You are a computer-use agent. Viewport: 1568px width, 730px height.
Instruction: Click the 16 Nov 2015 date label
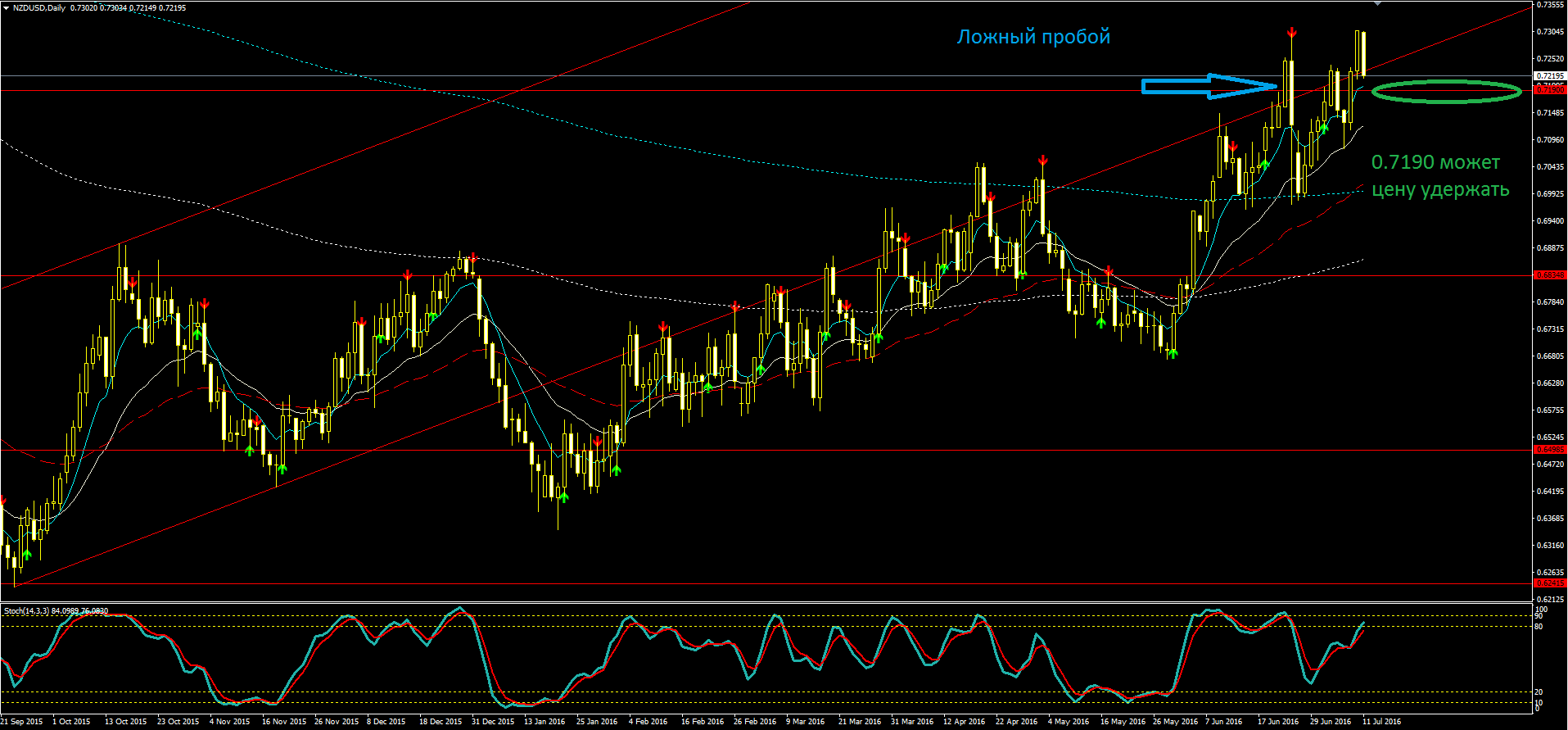pyautogui.click(x=283, y=722)
